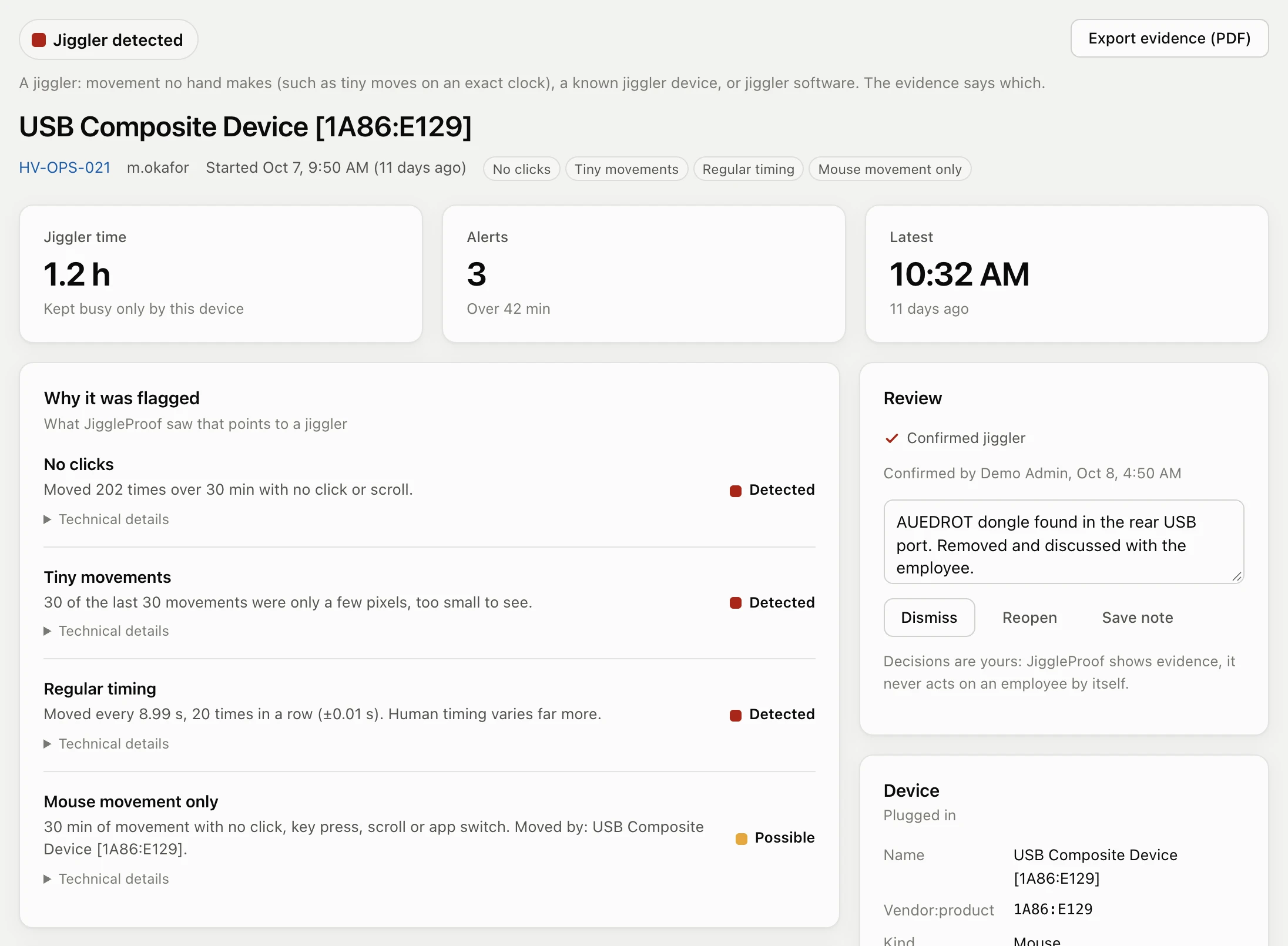Click the Moved every 8.99 s description
The image size is (1288, 946).
323,714
